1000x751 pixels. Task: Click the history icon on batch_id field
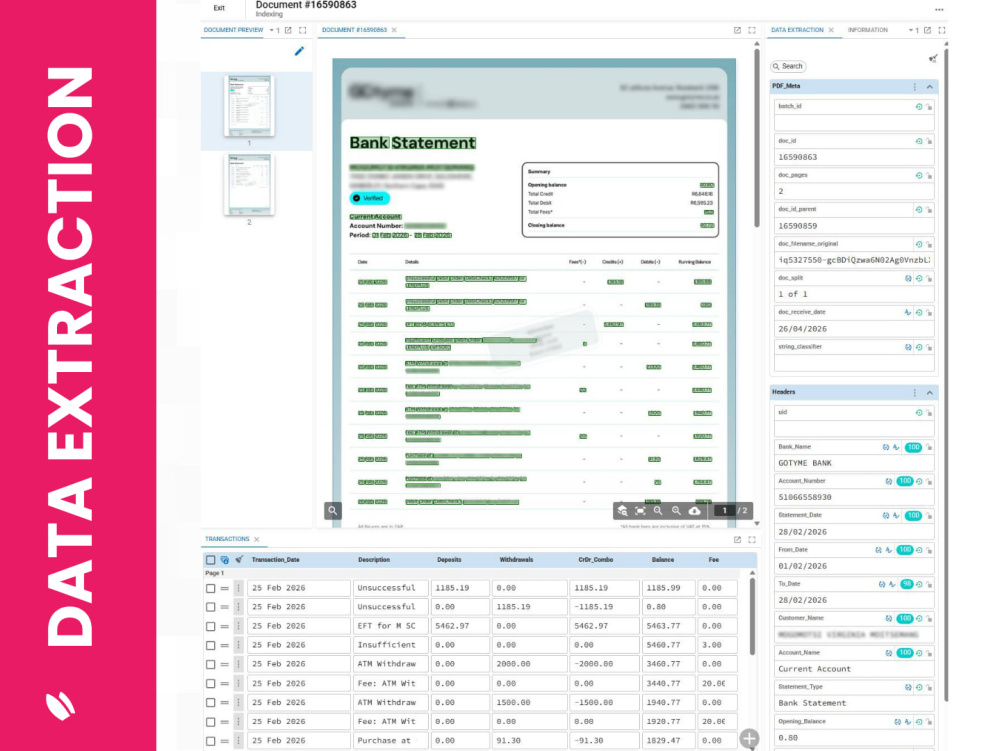click(919, 106)
